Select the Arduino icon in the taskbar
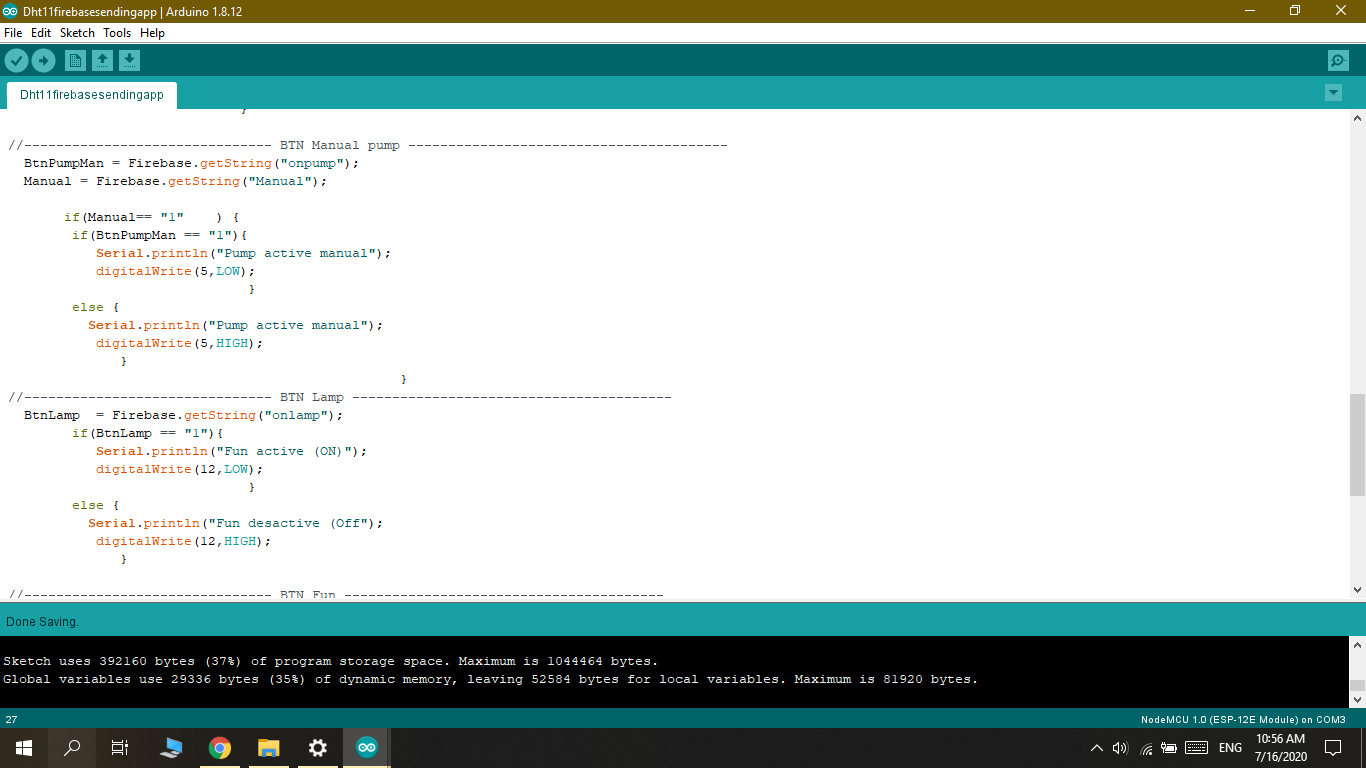Viewport: 1366px width, 768px height. click(366, 747)
